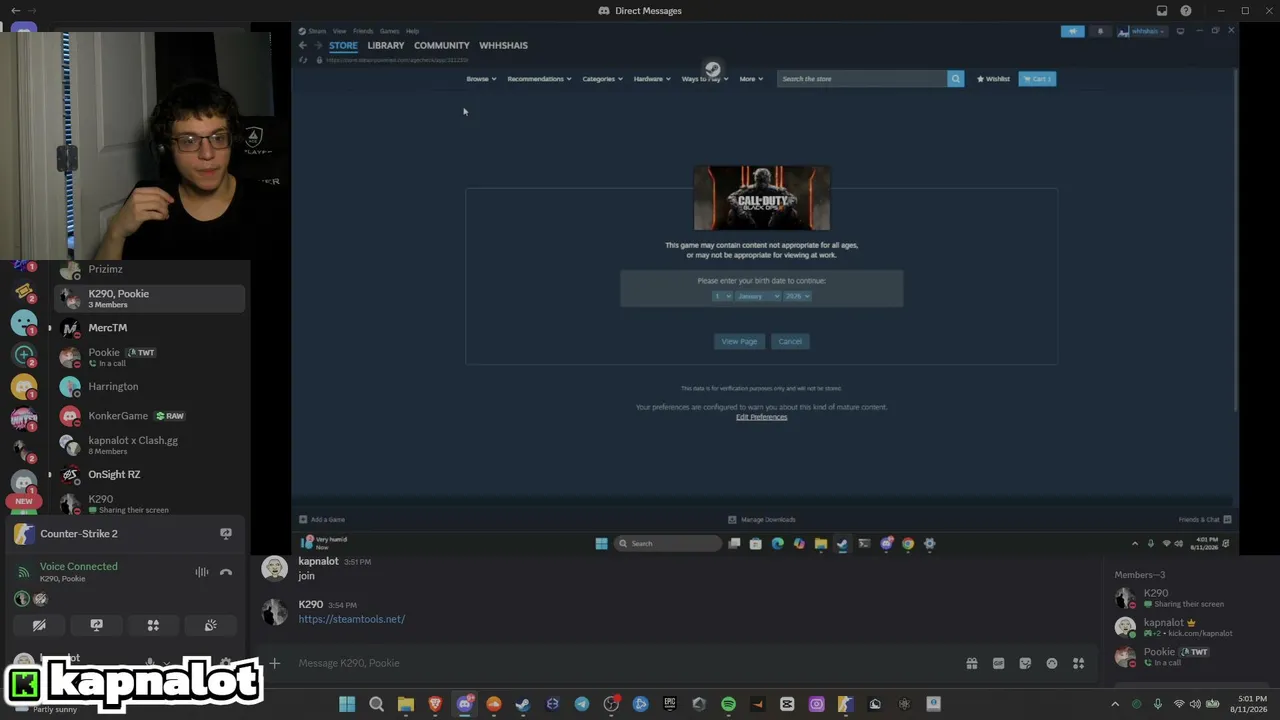Open the K290, Pookie group DM
The width and height of the screenshot is (1280, 720).
coord(149,298)
